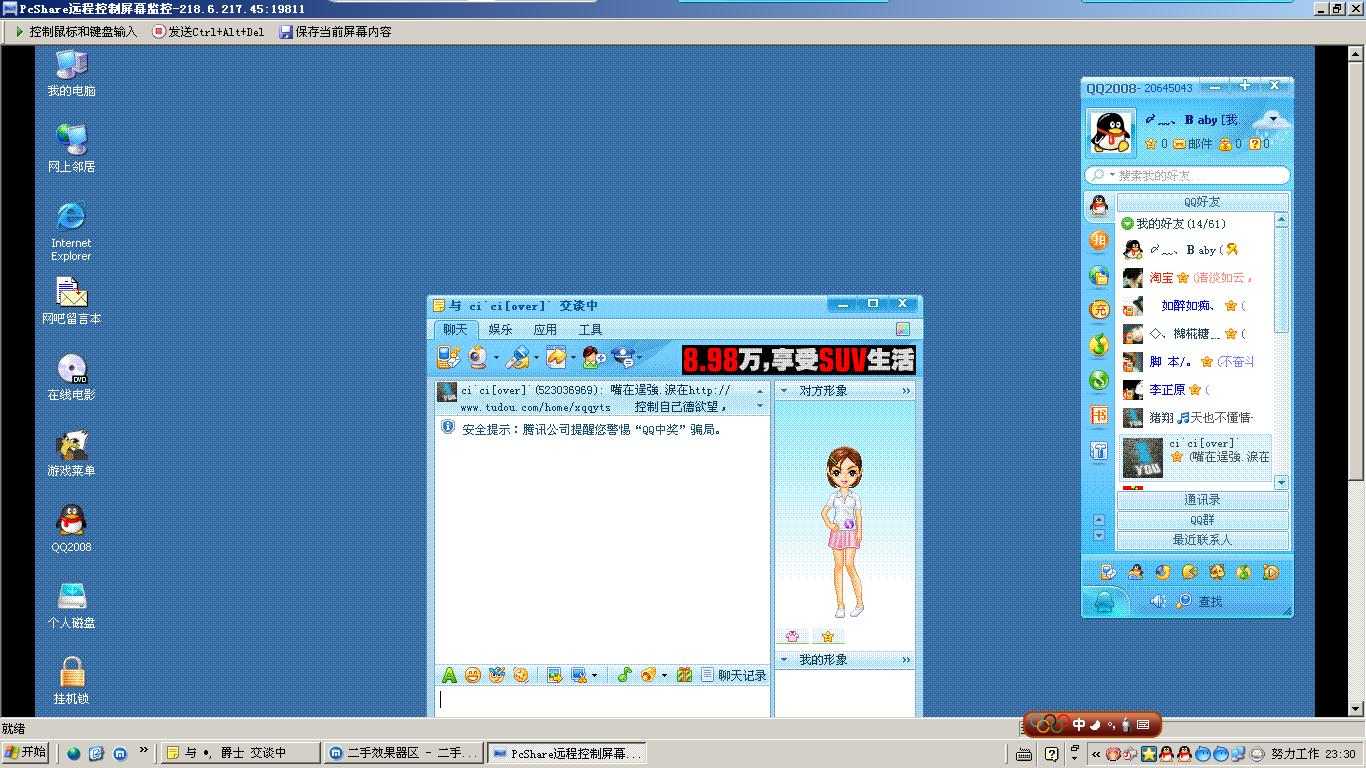Click the QQ speaker sound icon
This screenshot has height=768, width=1366.
[1158, 601]
